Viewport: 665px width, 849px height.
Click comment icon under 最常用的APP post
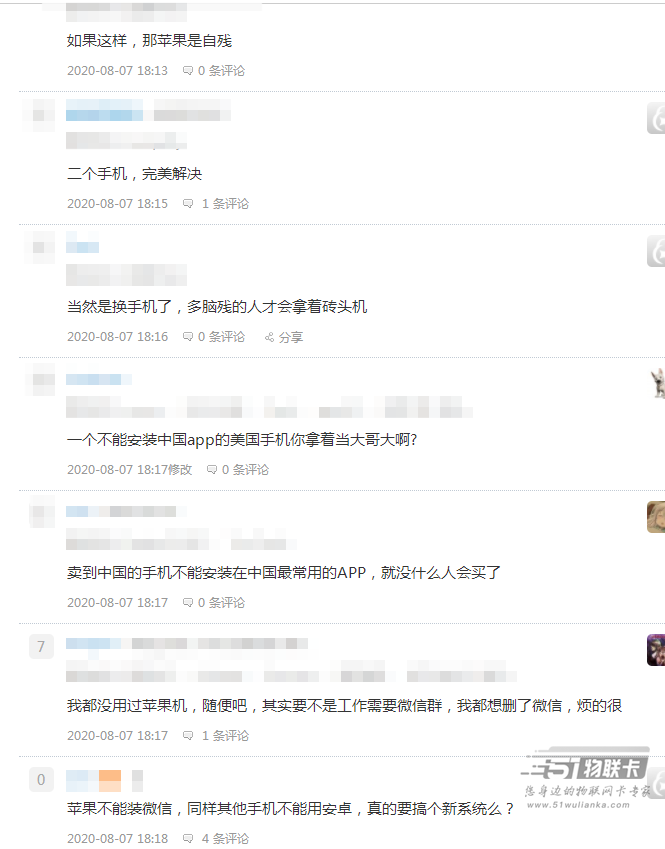(187, 603)
